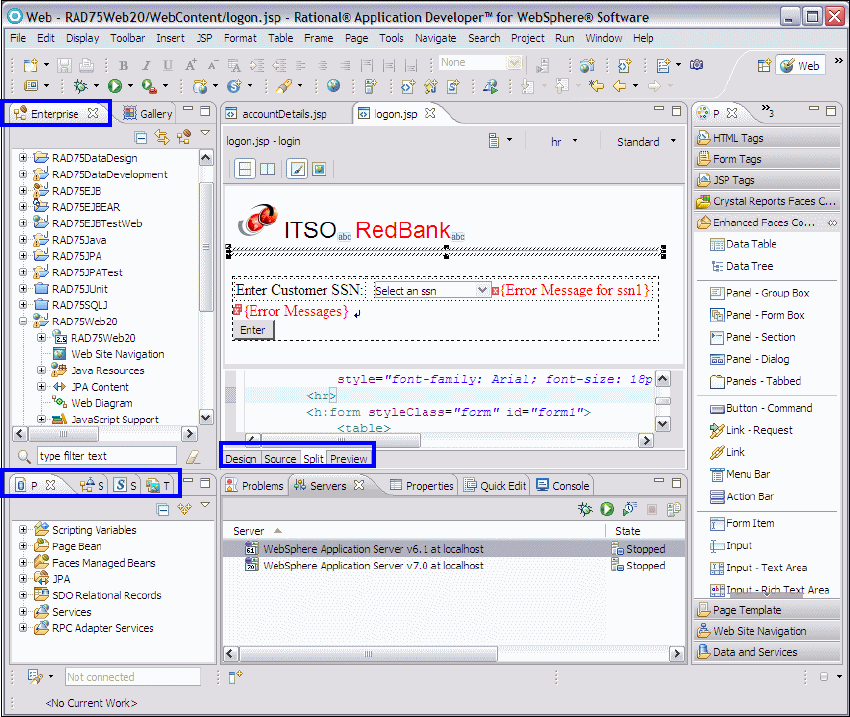
Task: Open the paragraph style None dropdown
Action: point(514,63)
